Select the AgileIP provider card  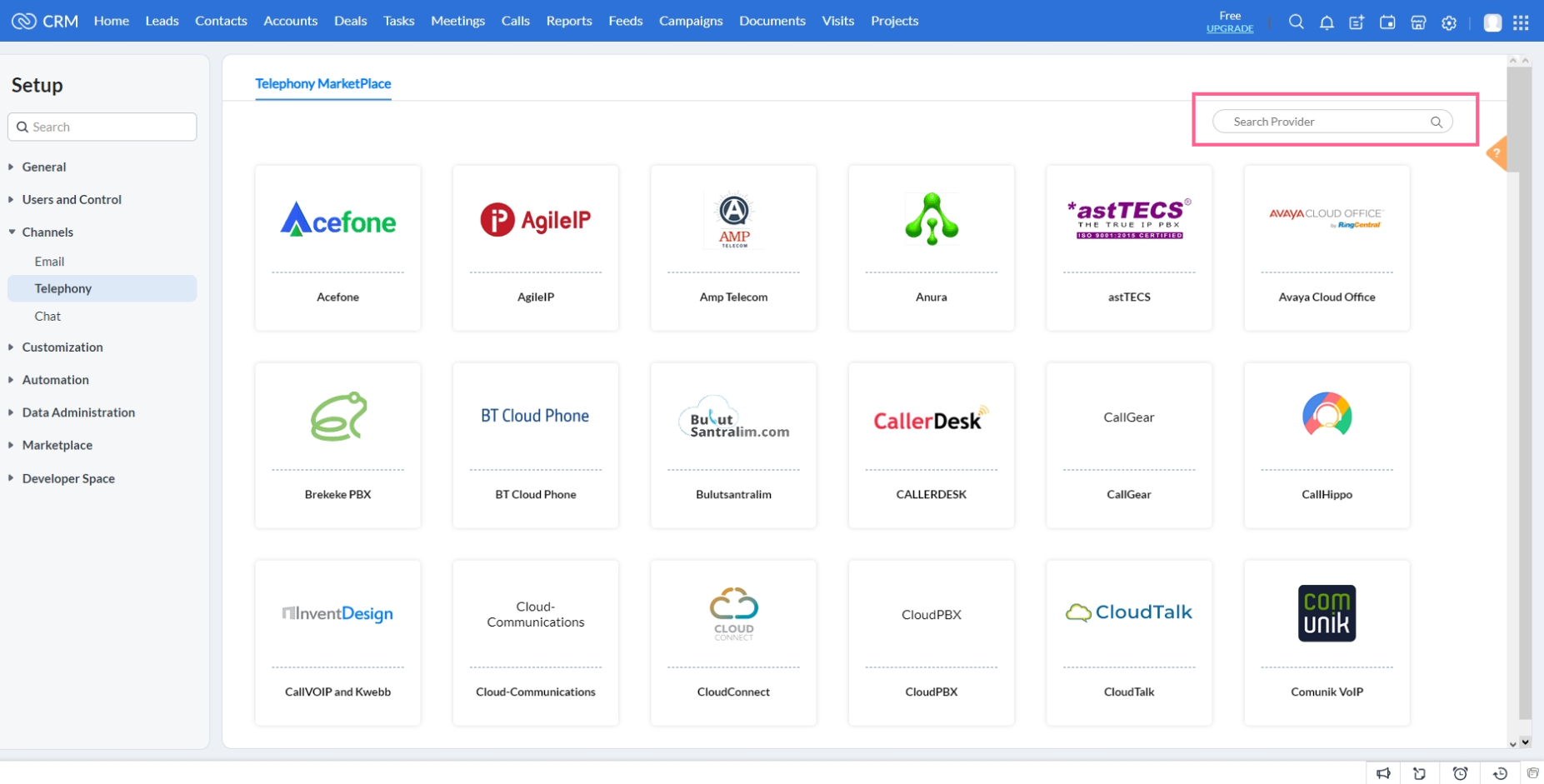point(536,247)
